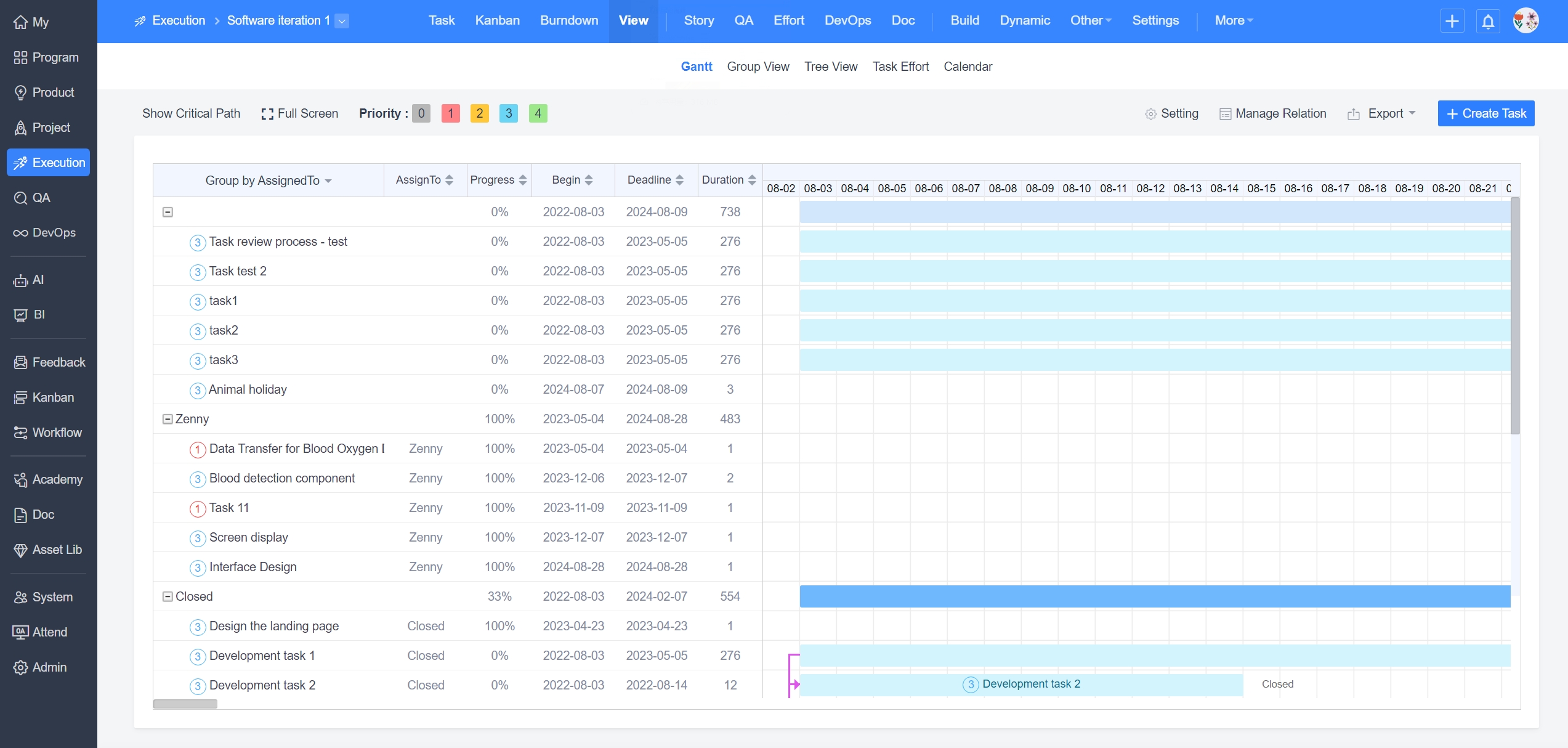Collapse the Closed task group
Image resolution: width=1568 pixels, height=748 pixels.
coord(168,596)
